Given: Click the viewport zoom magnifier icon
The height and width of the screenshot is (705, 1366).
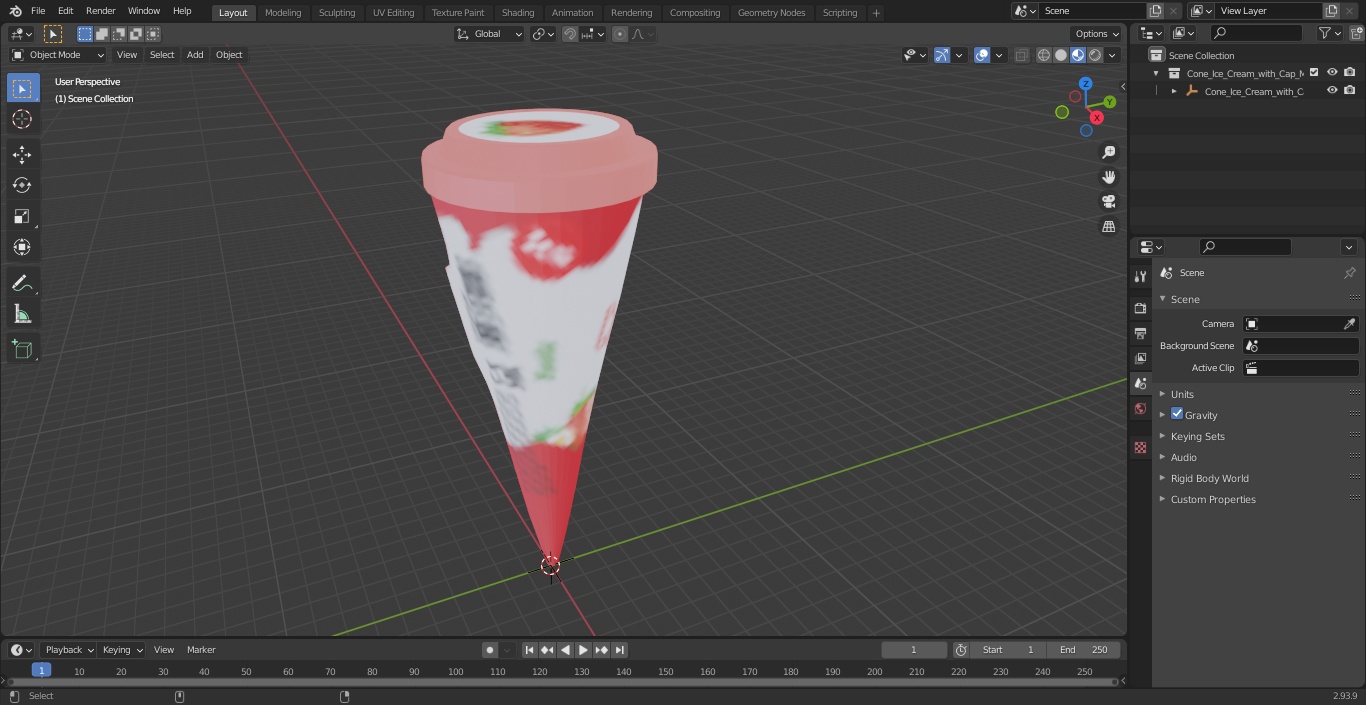Looking at the screenshot, I should 1108,152.
